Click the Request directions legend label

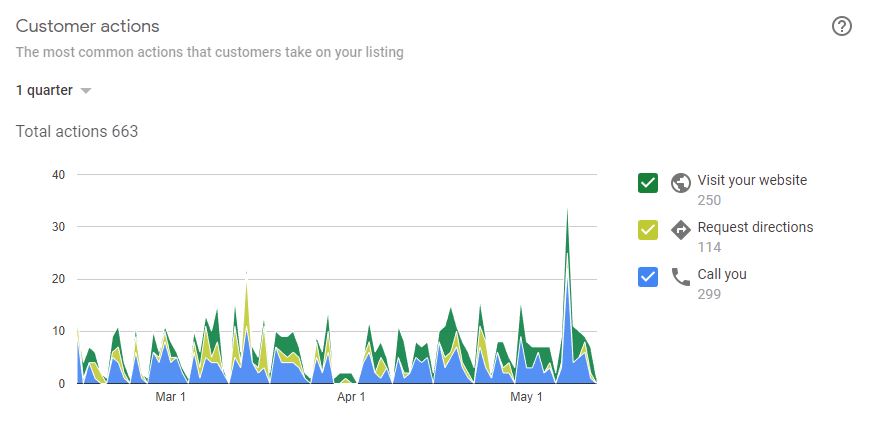click(x=755, y=227)
